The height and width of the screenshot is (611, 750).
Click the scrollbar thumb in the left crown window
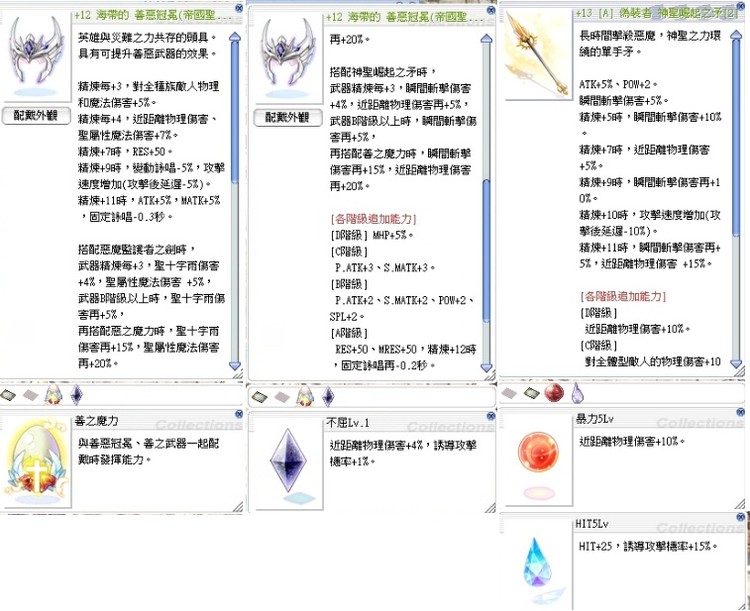[x=235, y=112]
